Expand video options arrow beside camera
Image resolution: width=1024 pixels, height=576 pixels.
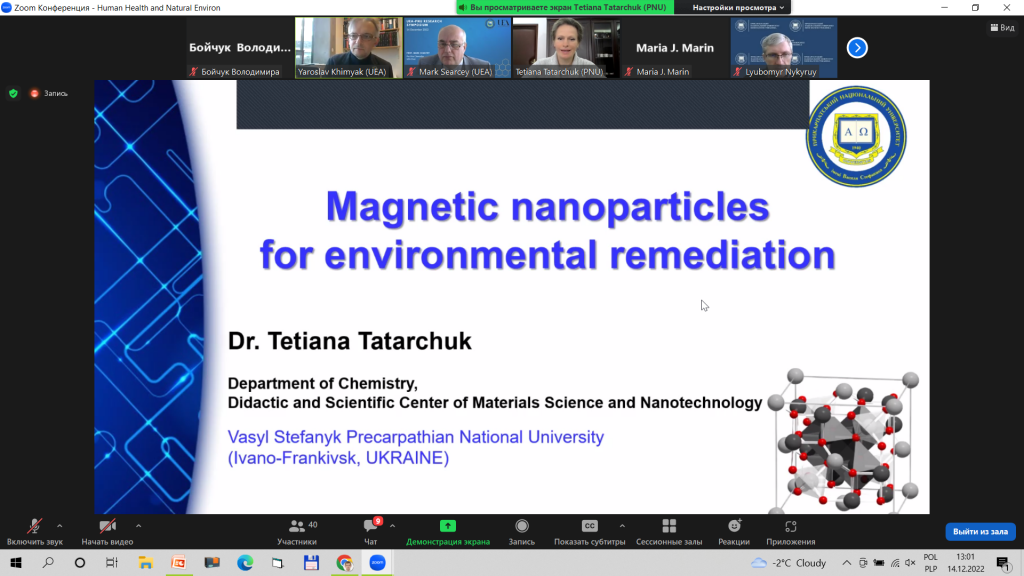tap(138, 525)
